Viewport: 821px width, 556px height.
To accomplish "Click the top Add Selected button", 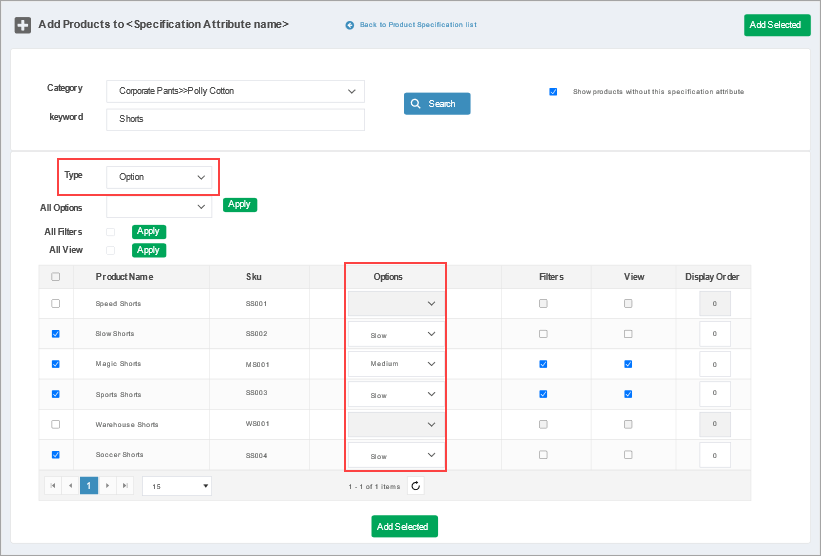I will click(x=776, y=25).
